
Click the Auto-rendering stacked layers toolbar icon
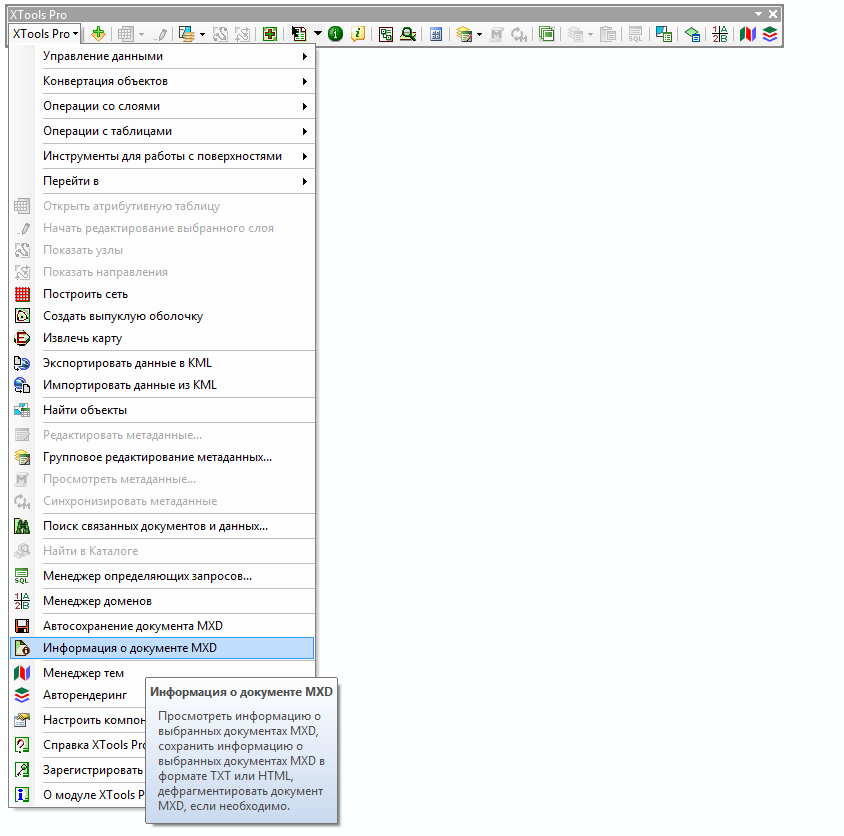coord(770,34)
